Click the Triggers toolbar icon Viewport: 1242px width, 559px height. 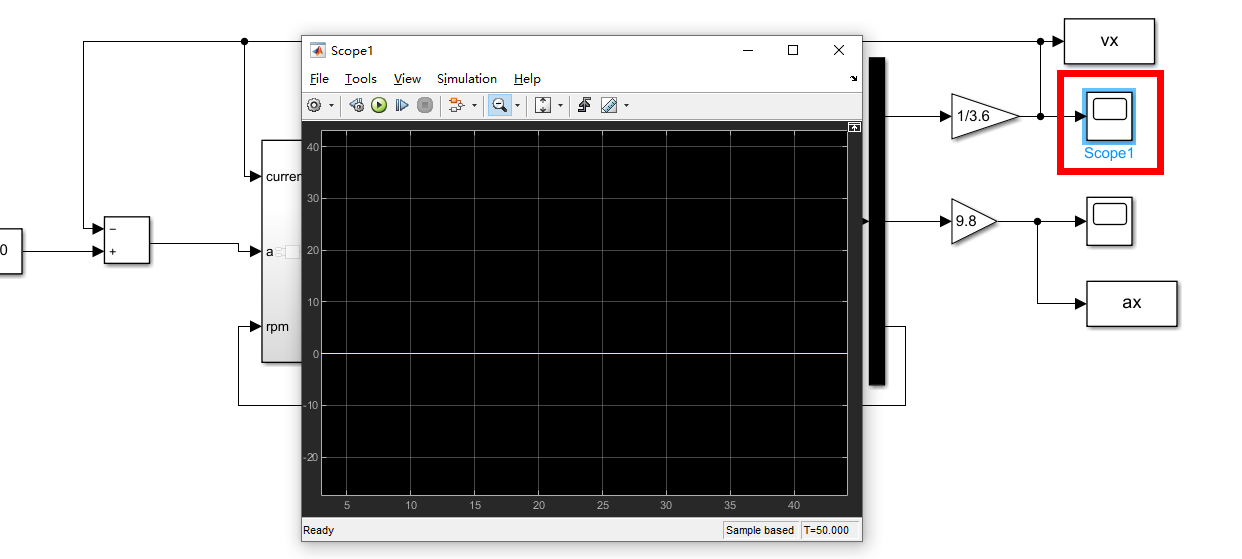[x=585, y=105]
